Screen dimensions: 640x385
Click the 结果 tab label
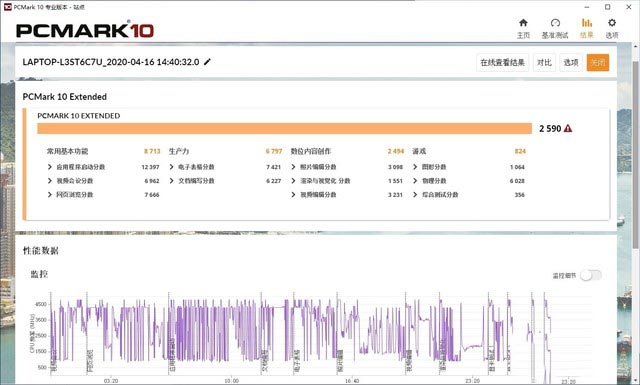tap(587, 35)
